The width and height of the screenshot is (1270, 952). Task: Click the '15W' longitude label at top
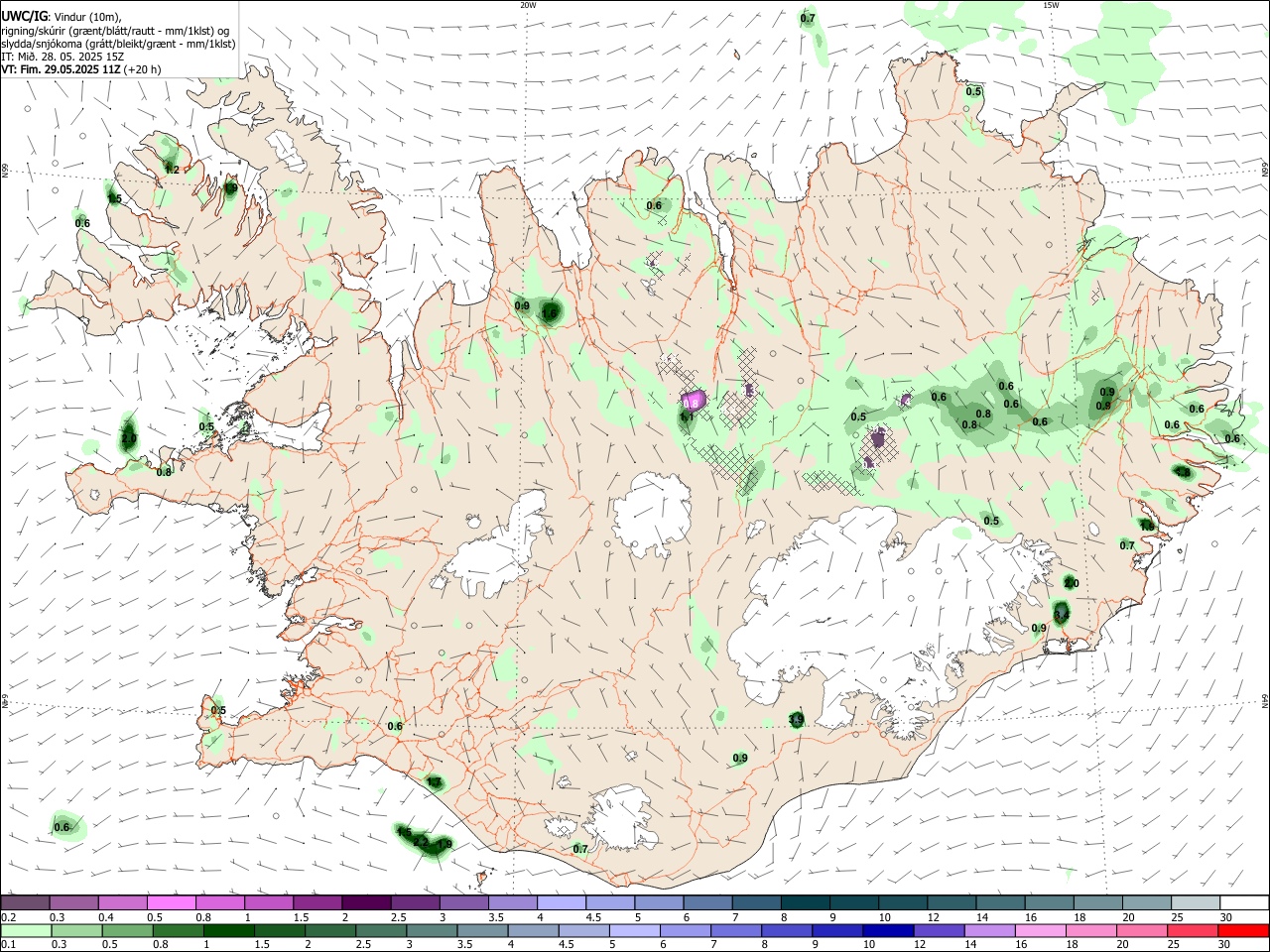point(1051,5)
